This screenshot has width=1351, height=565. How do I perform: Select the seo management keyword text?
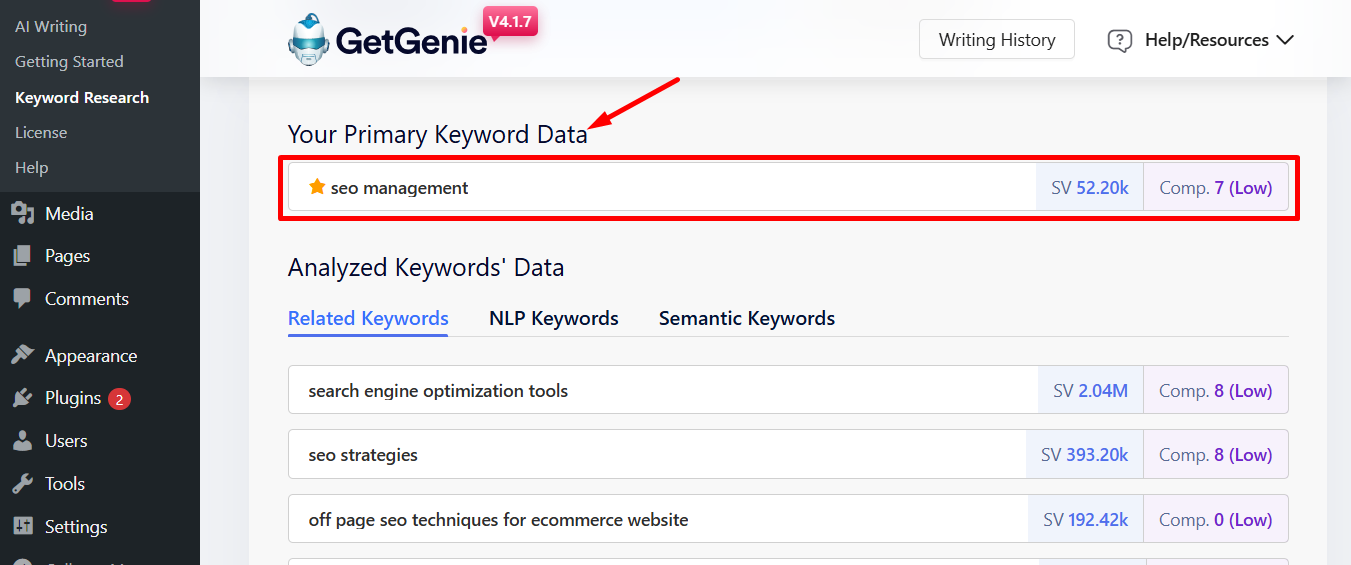point(399,188)
